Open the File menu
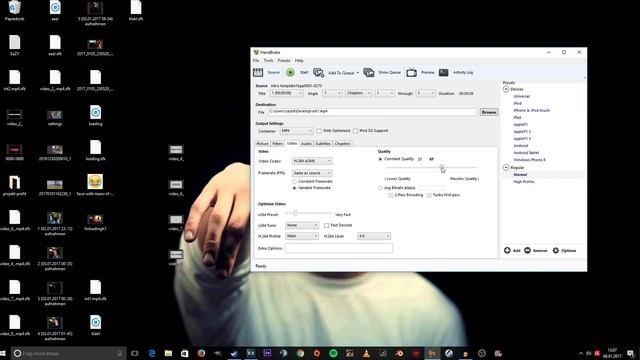640x360 pixels. (x=256, y=60)
